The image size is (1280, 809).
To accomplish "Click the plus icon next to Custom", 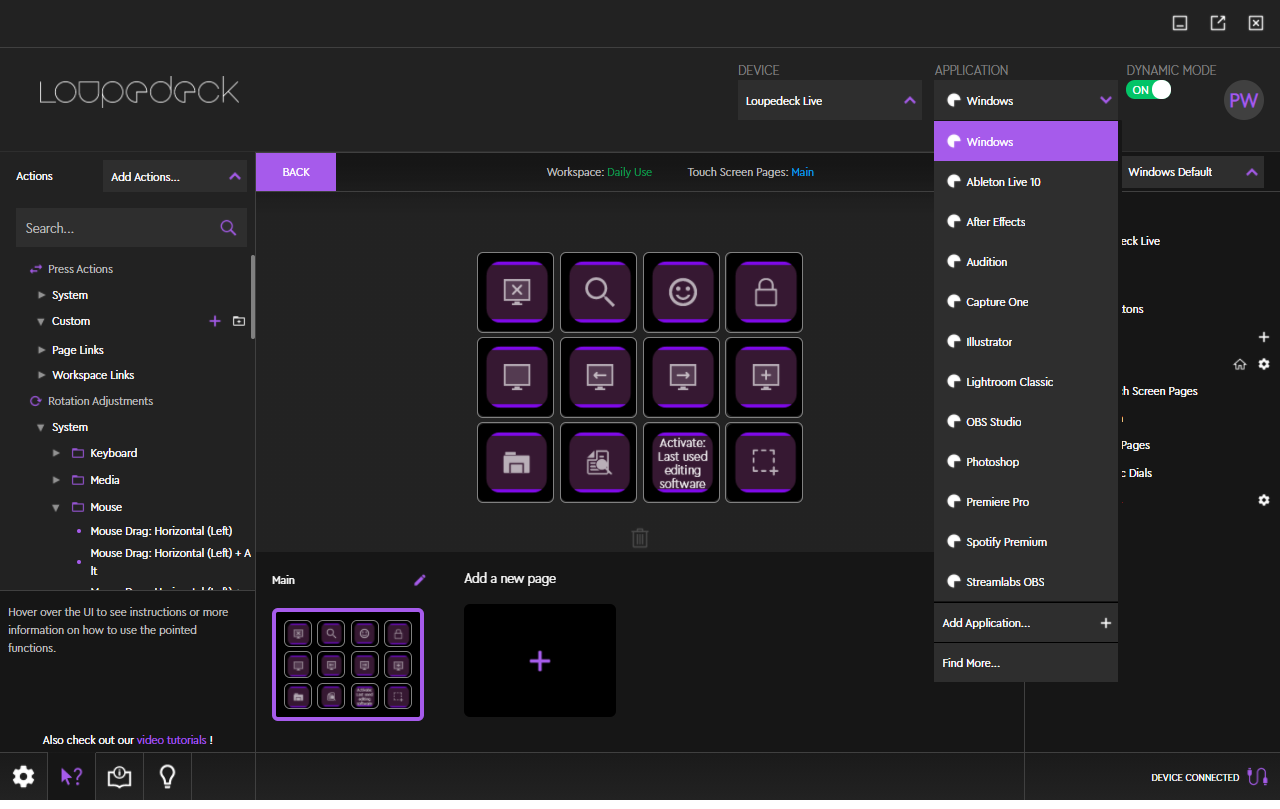I will pos(214,321).
